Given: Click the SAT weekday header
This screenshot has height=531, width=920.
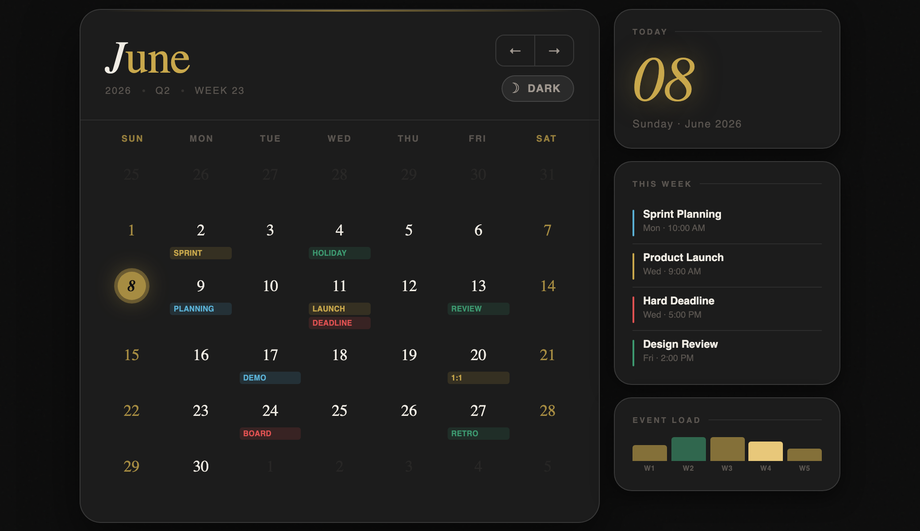Looking at the screenshot, I should click(546, 139).
